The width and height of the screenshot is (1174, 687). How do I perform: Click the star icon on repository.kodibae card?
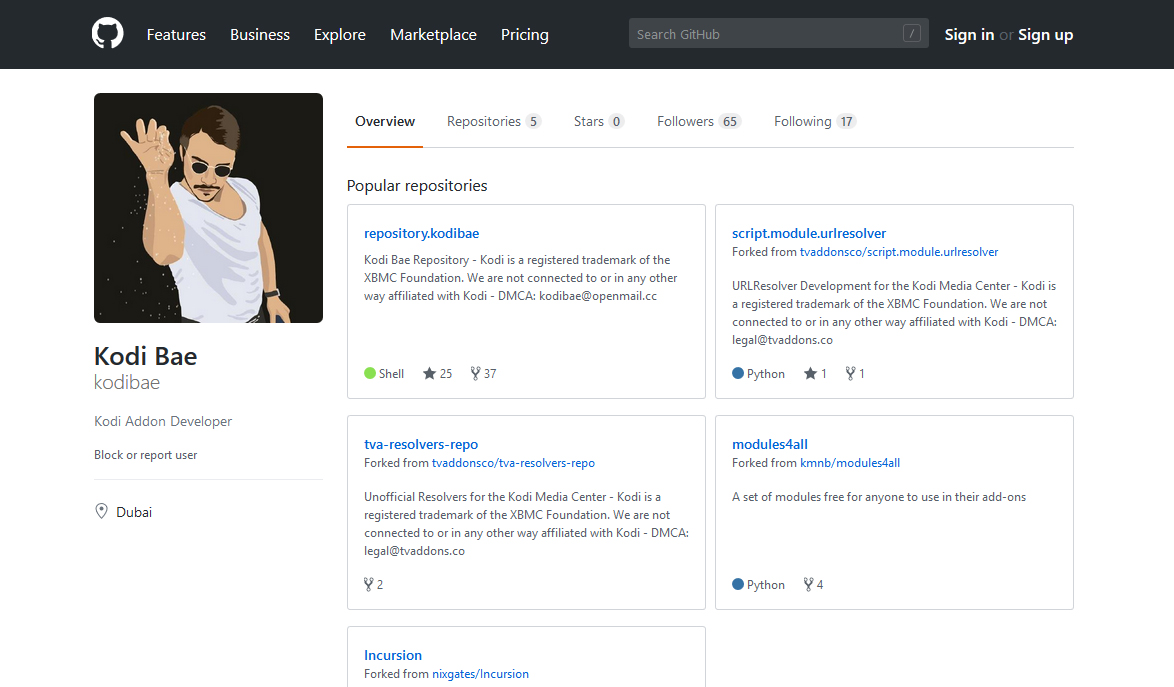[429, 373]
